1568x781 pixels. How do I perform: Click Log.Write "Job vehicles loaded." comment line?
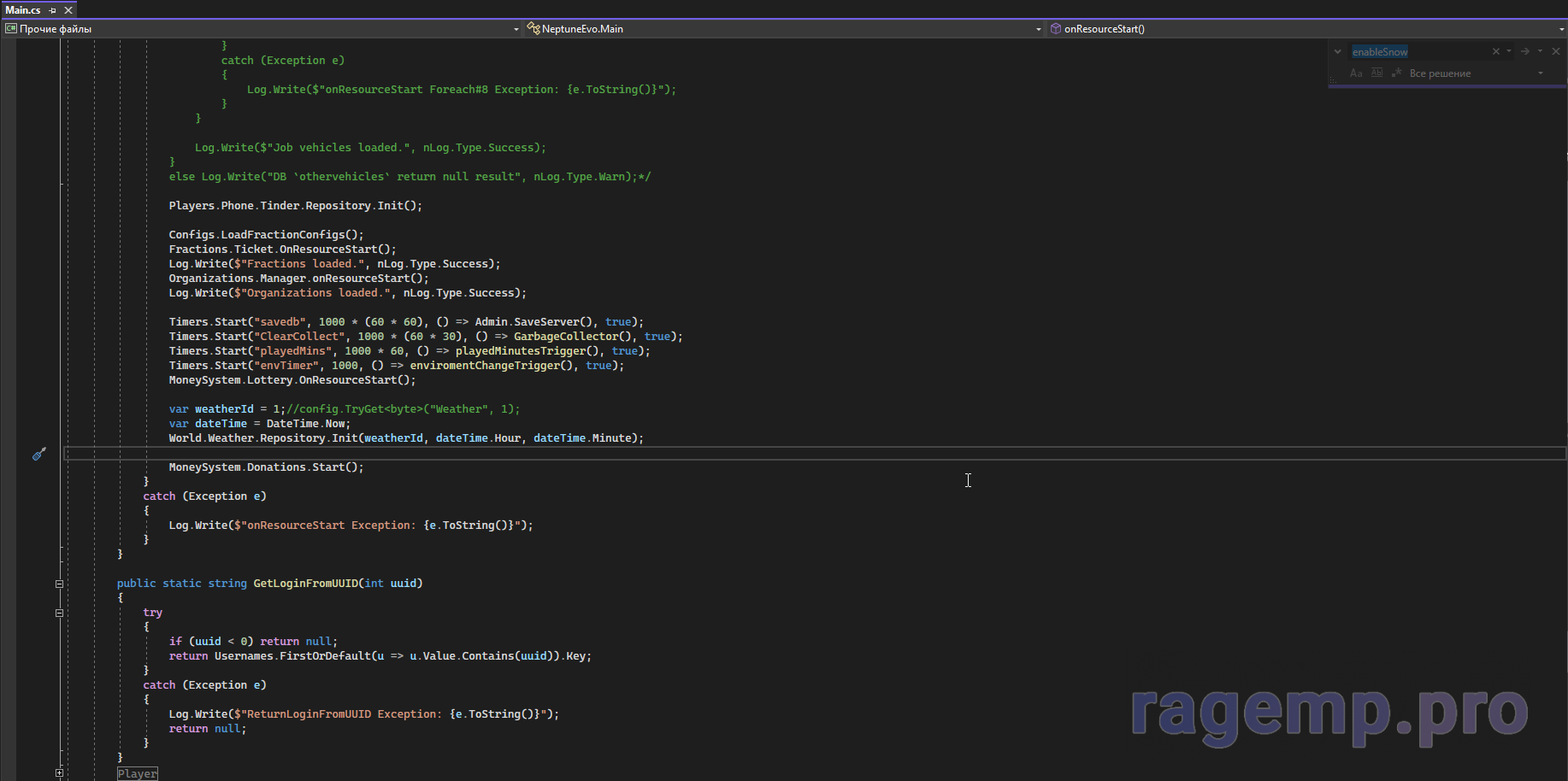[x=370, y=148]
